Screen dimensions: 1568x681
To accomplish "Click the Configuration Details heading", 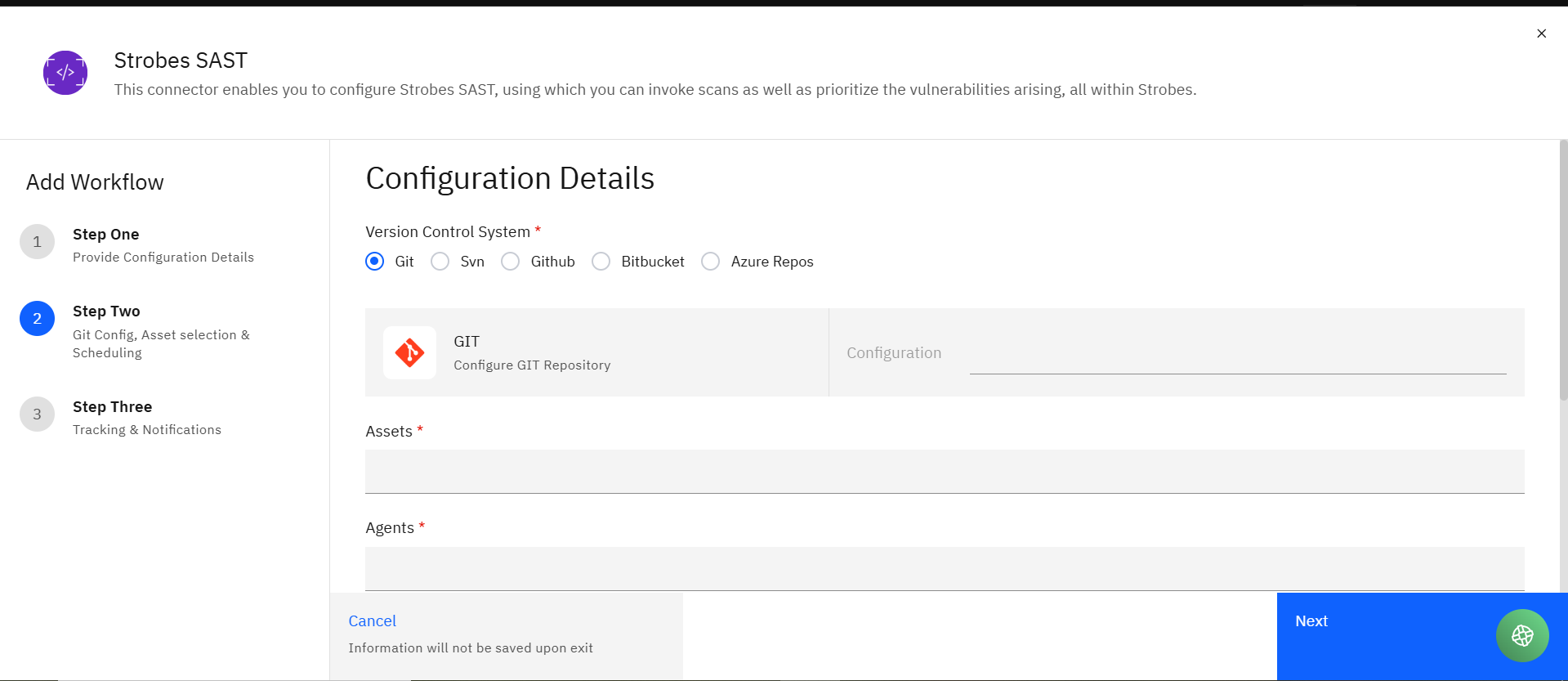I will [x=510, y=178].
